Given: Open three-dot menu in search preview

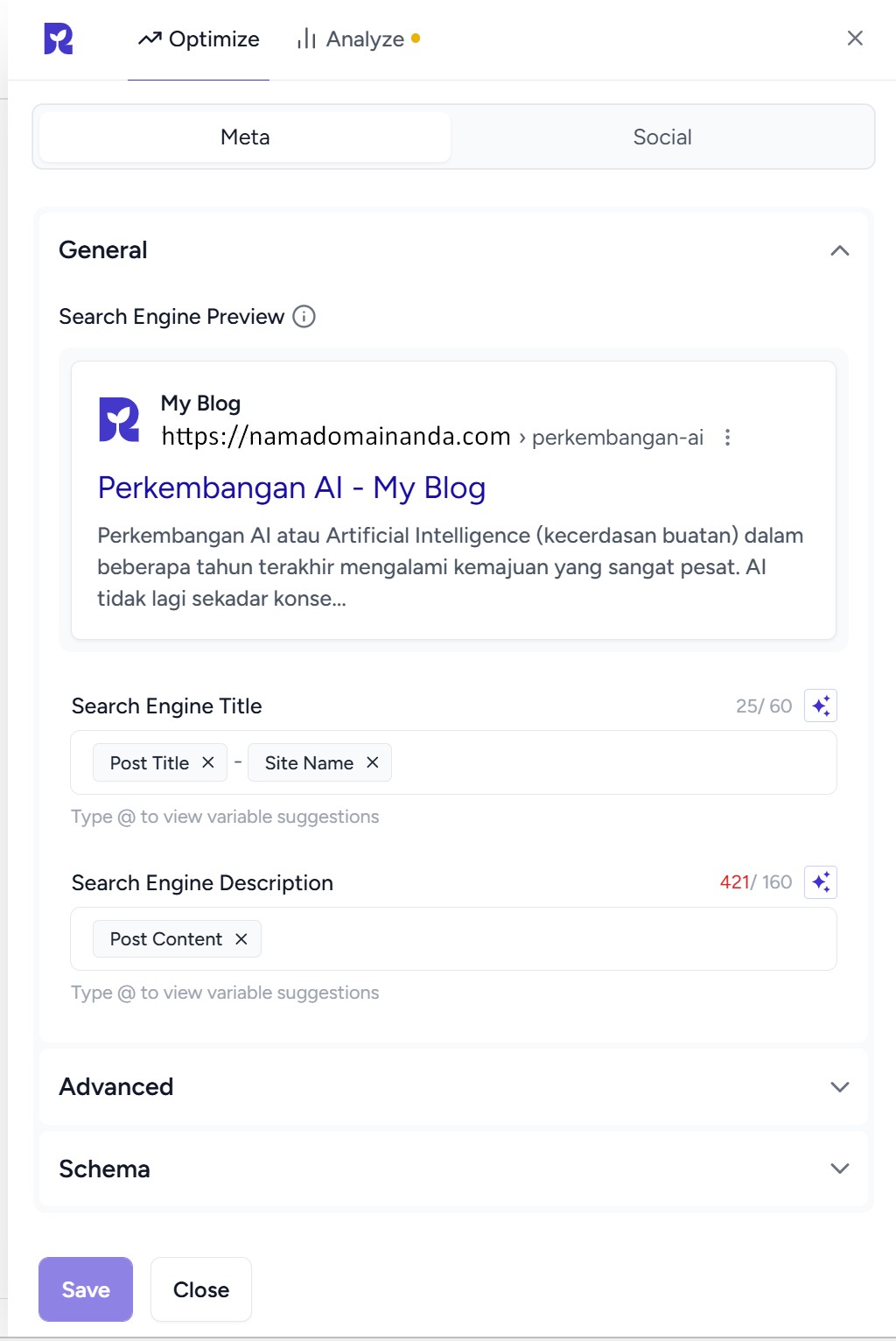Looking at the screenshot, I should tap(727, 438).
